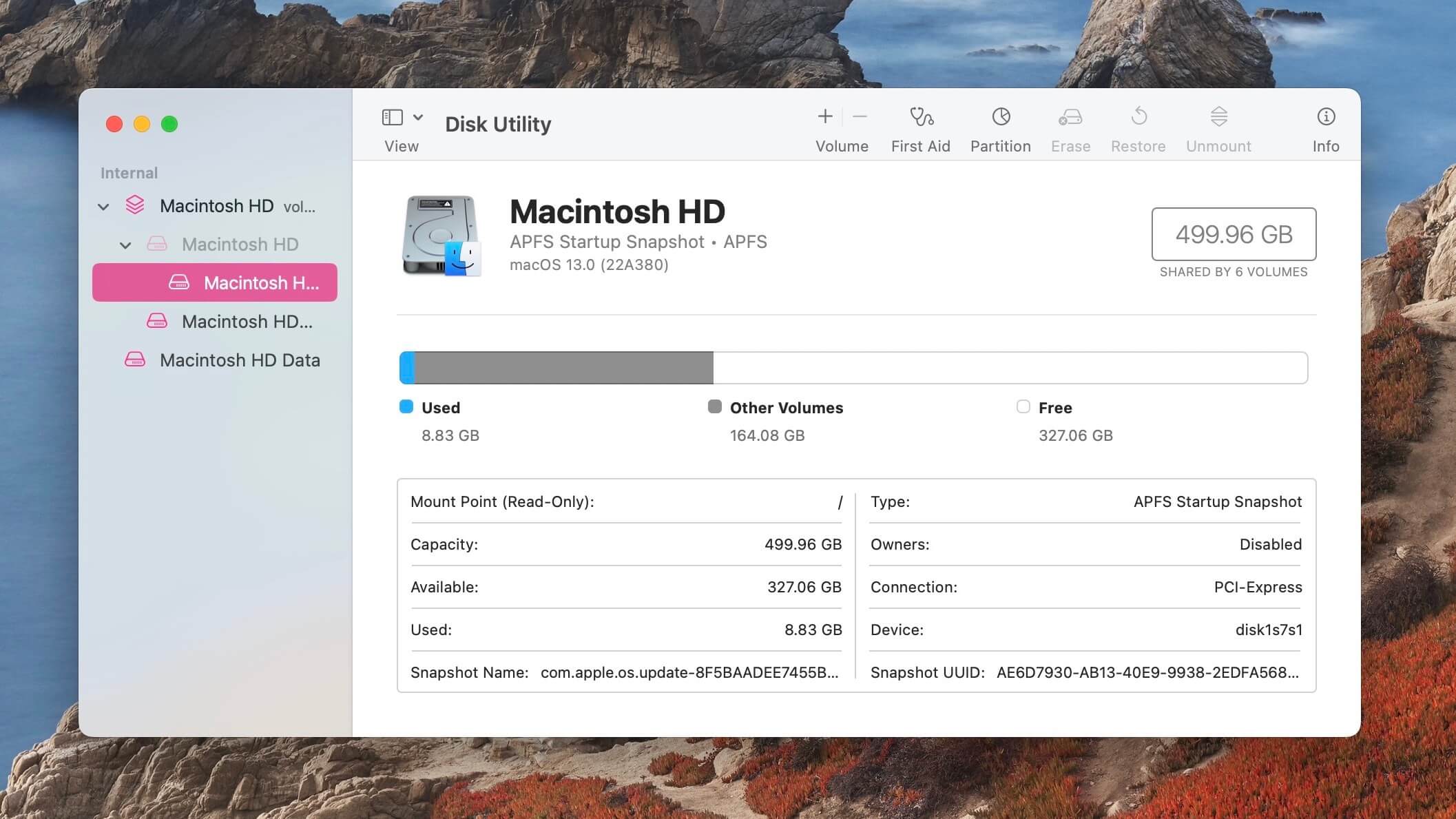Image resolution: width=1456 pixels, height=819 pixels.
Task: Click the Snapshot UUID AE6D7930 value
Action: 1148,672
